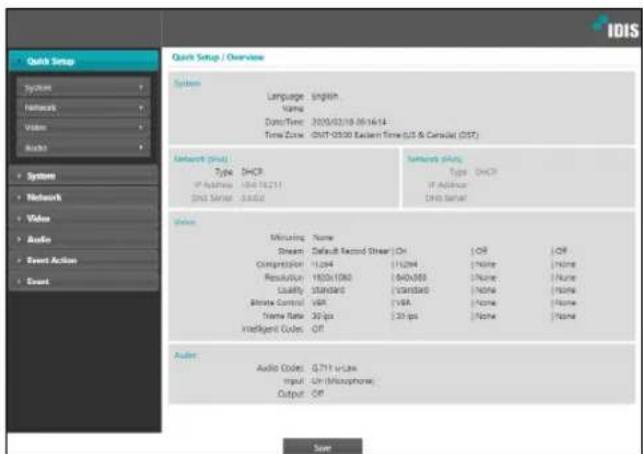Click the Quick Setup / Overview heading
This screenshot has width=643, height=454.
click(218, 57)
